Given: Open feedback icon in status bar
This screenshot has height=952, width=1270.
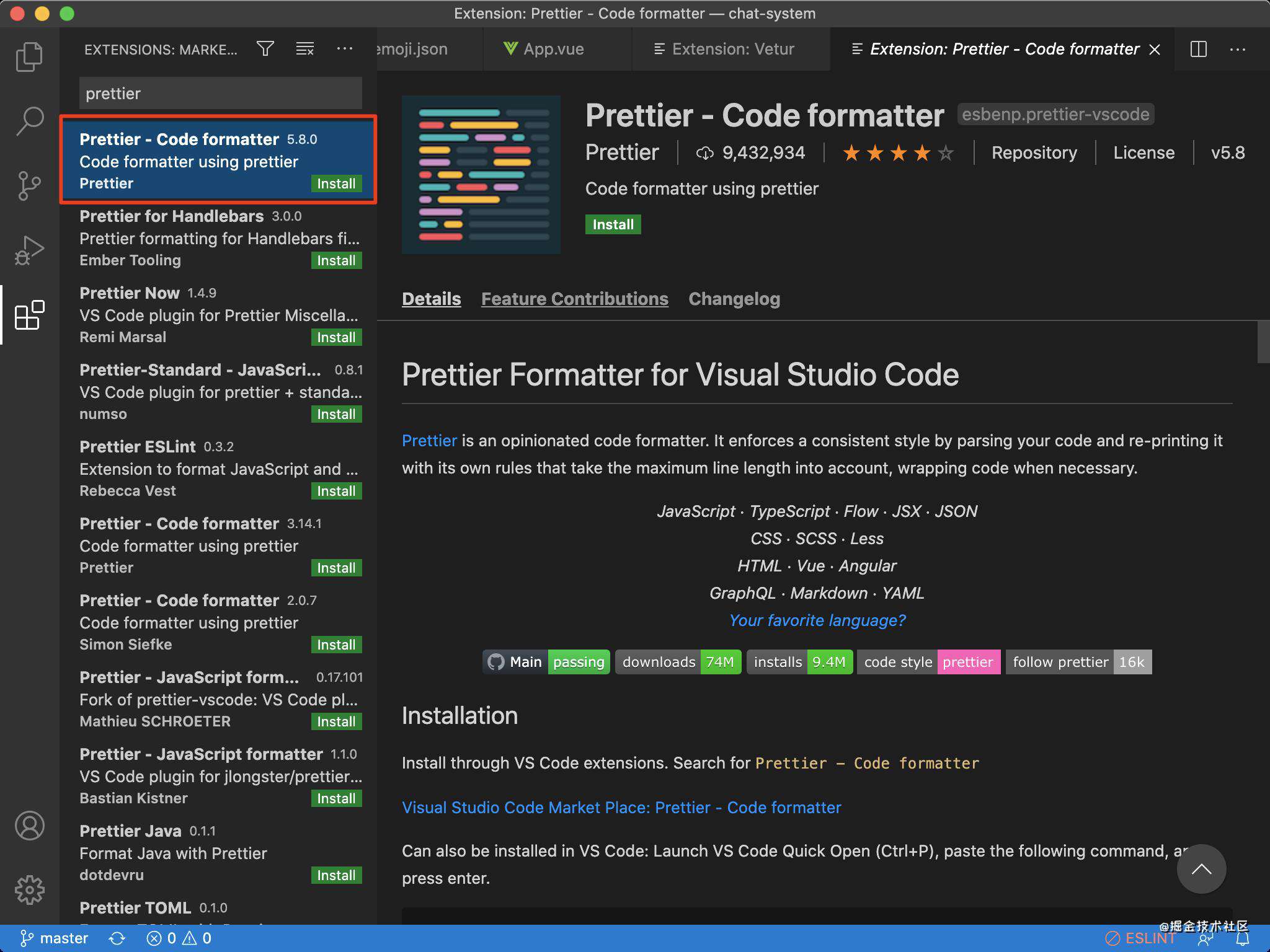Looking at the screenshot, I should click(x=1205, y=939).
